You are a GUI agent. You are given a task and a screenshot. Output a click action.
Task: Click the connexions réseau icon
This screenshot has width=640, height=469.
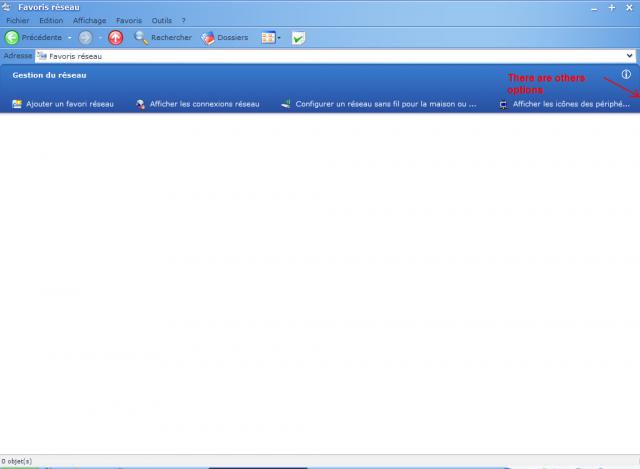click(140, 104)
